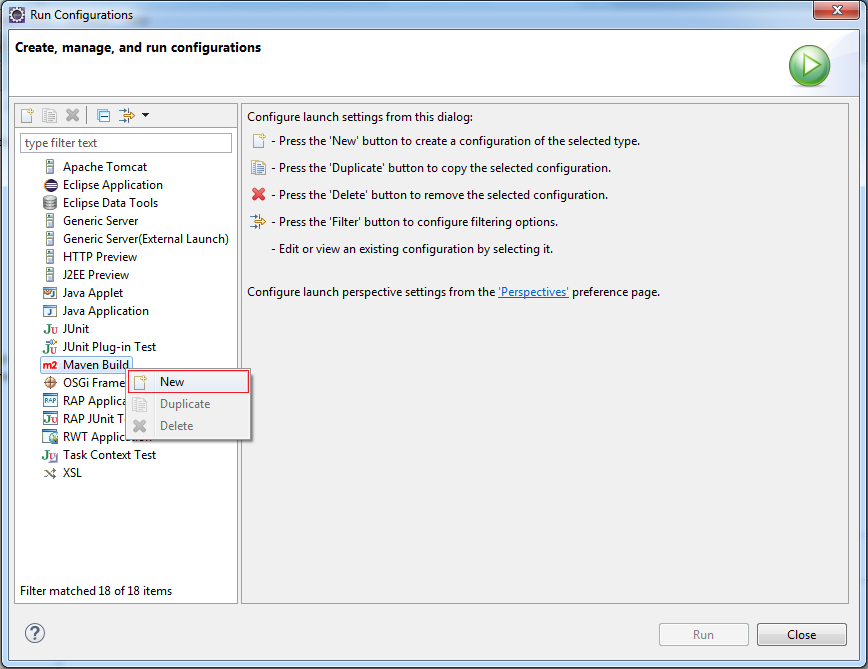The image size is (868, 669).
Task: Select J2EE Preview configuration type
Action: pyautogui.click(x=96, y=274)
